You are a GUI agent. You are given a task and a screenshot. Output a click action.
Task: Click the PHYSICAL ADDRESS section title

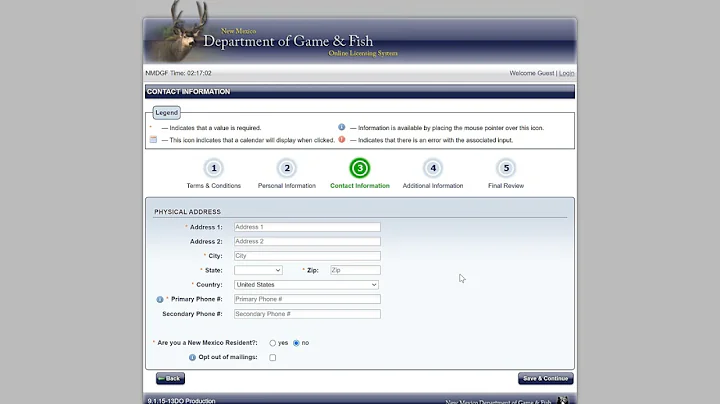(x=187, y=212)
